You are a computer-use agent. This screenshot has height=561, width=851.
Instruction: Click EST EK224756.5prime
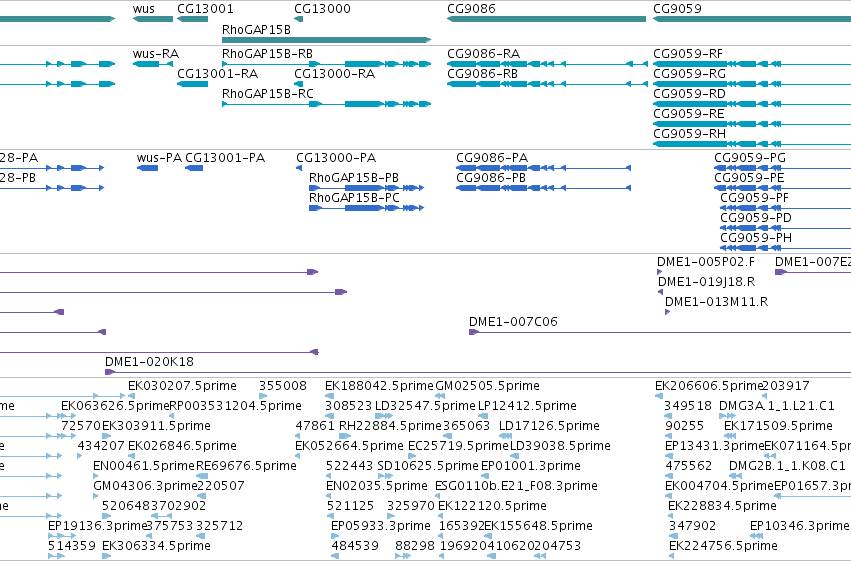coord(723,547)
